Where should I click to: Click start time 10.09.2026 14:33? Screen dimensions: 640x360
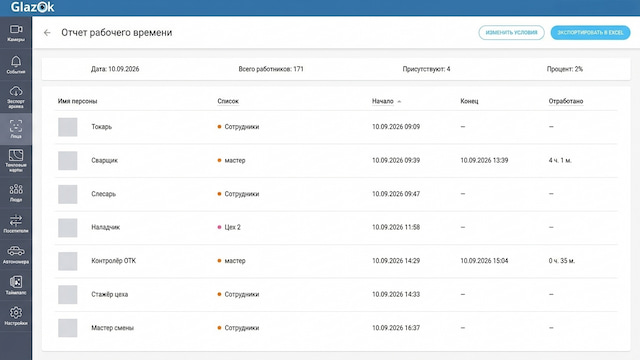(396, 294)
